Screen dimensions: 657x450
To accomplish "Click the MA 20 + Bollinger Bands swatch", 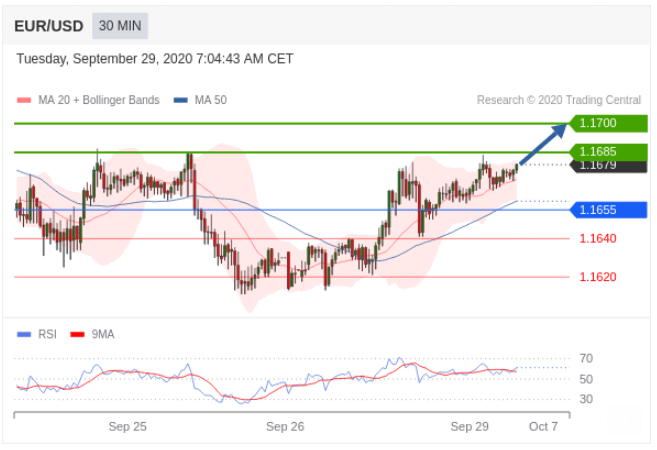I will (24, 100).
